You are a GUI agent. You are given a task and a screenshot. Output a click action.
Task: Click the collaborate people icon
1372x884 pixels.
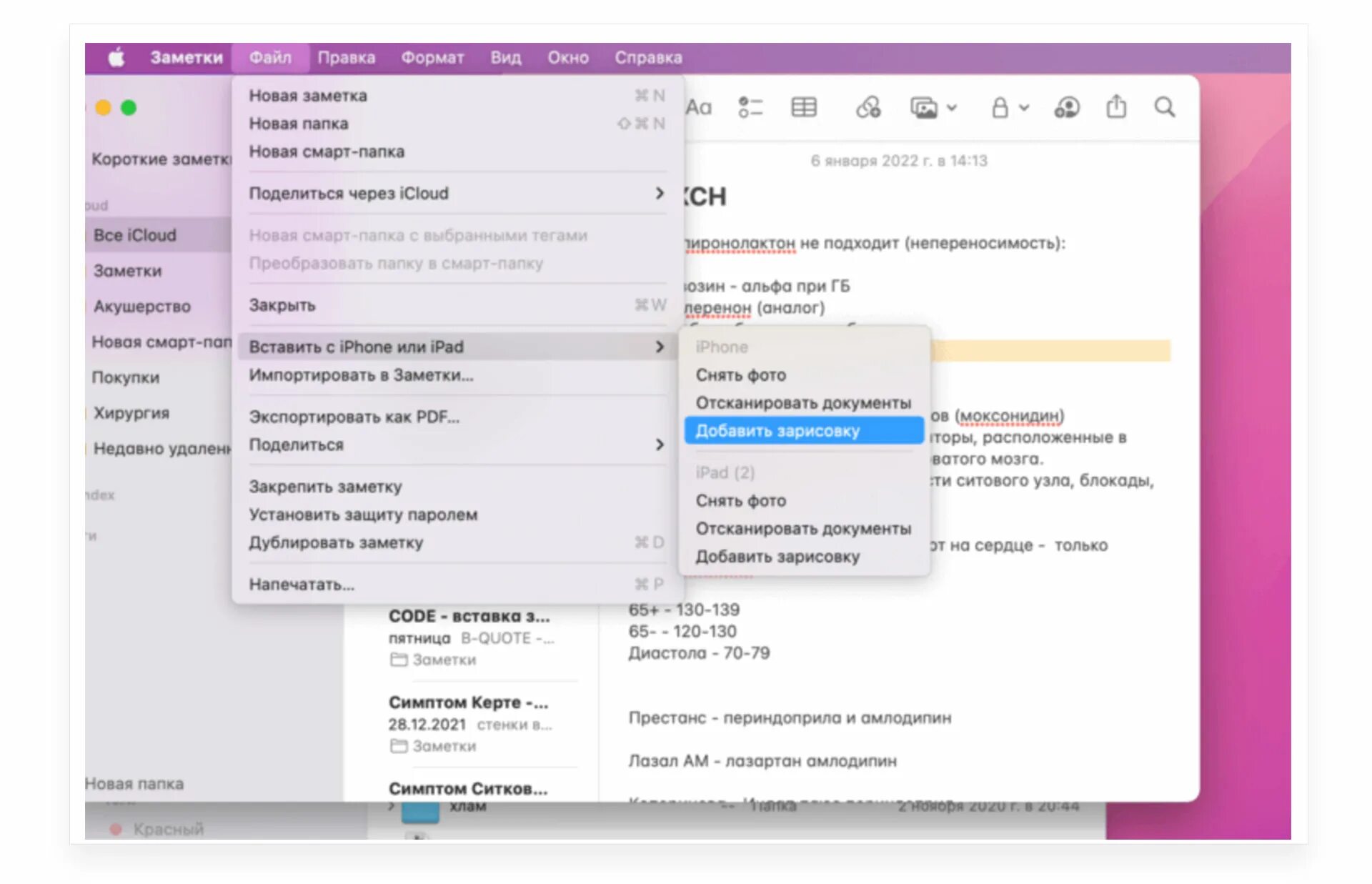click(x=1066, y=108)
